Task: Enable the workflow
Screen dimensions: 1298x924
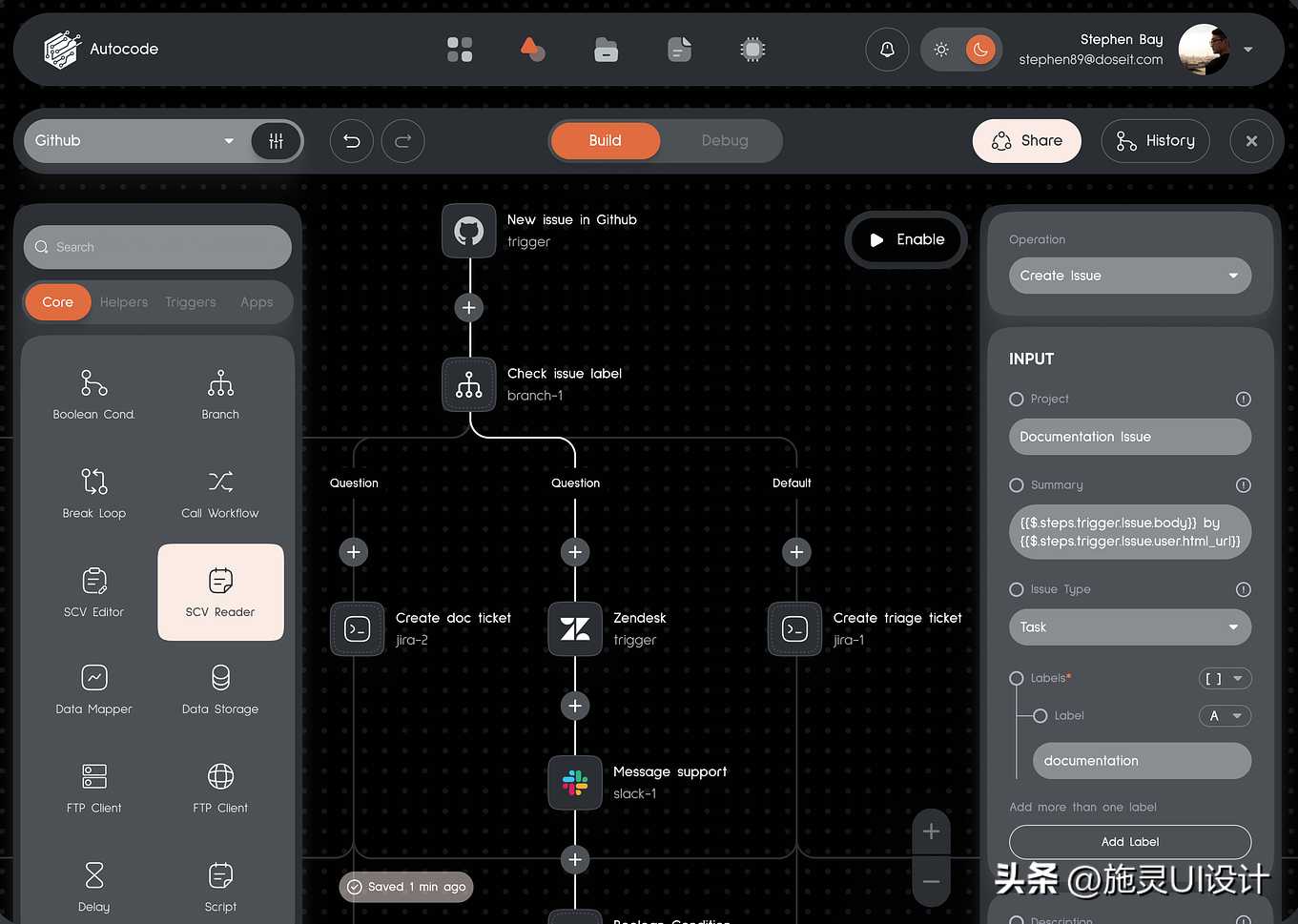Action: click(906, 240)
